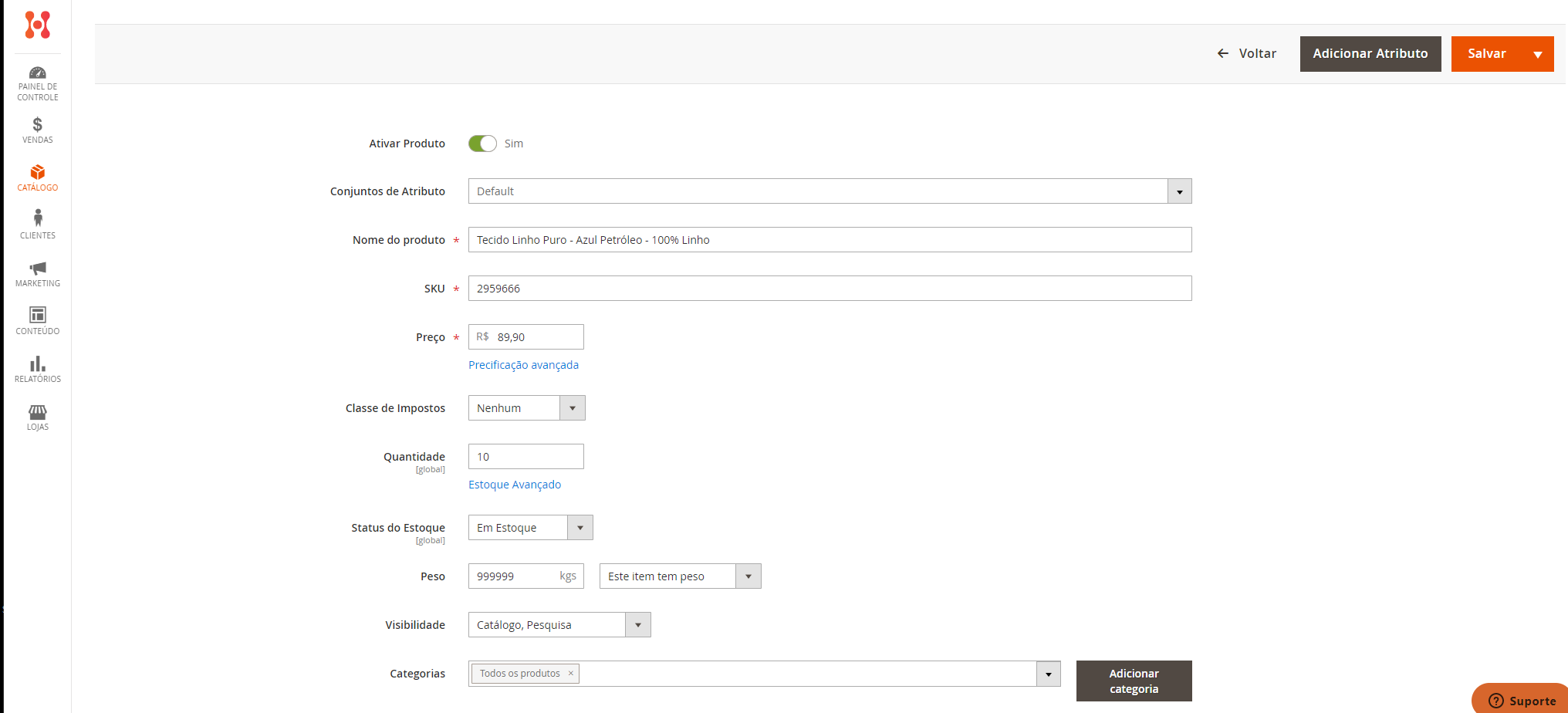1568x713 pixels.
Task: Open the Conteúdo layout icon
Action: coord(37,315)
